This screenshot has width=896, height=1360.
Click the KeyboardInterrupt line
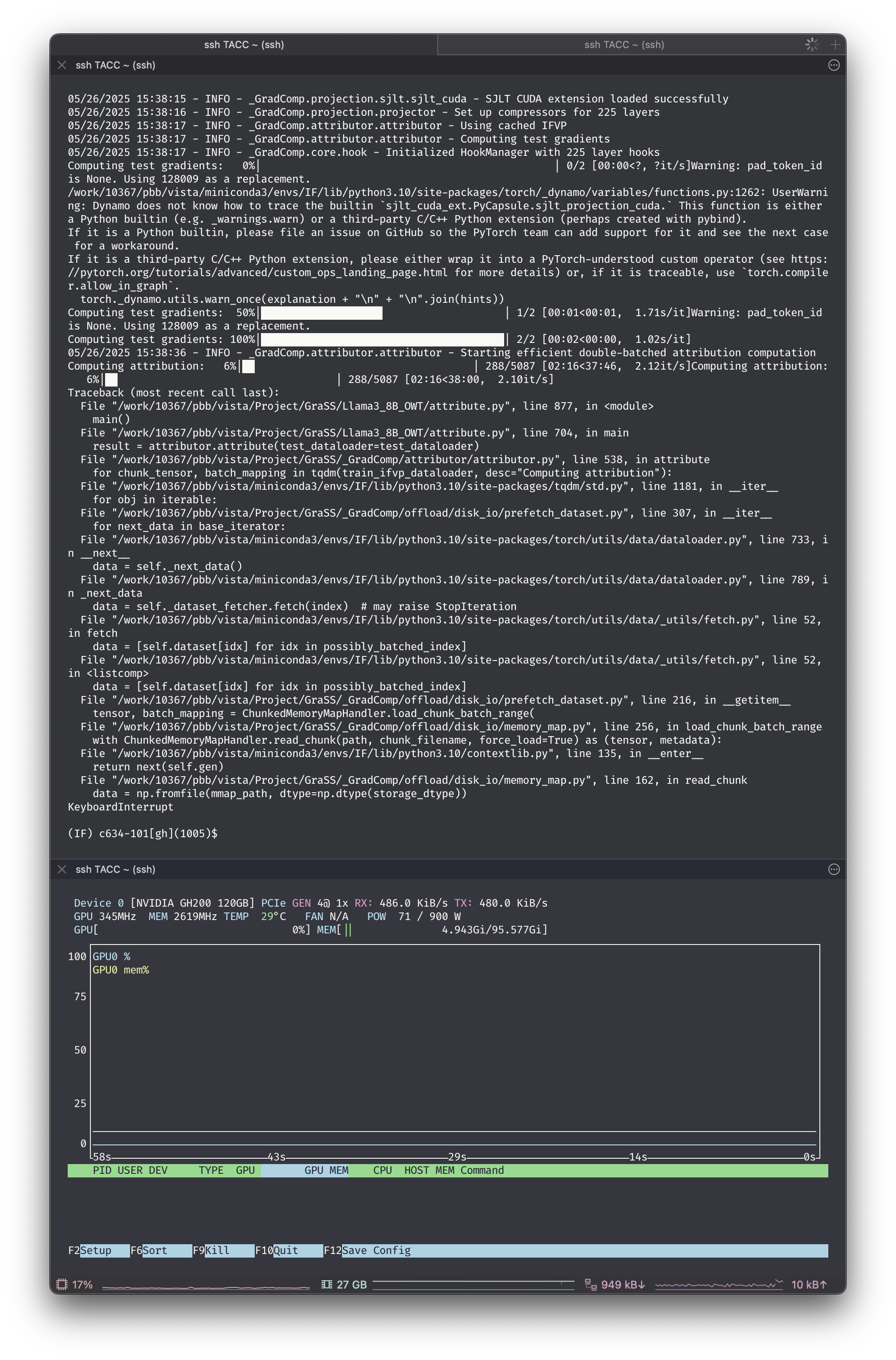point(121,807)
